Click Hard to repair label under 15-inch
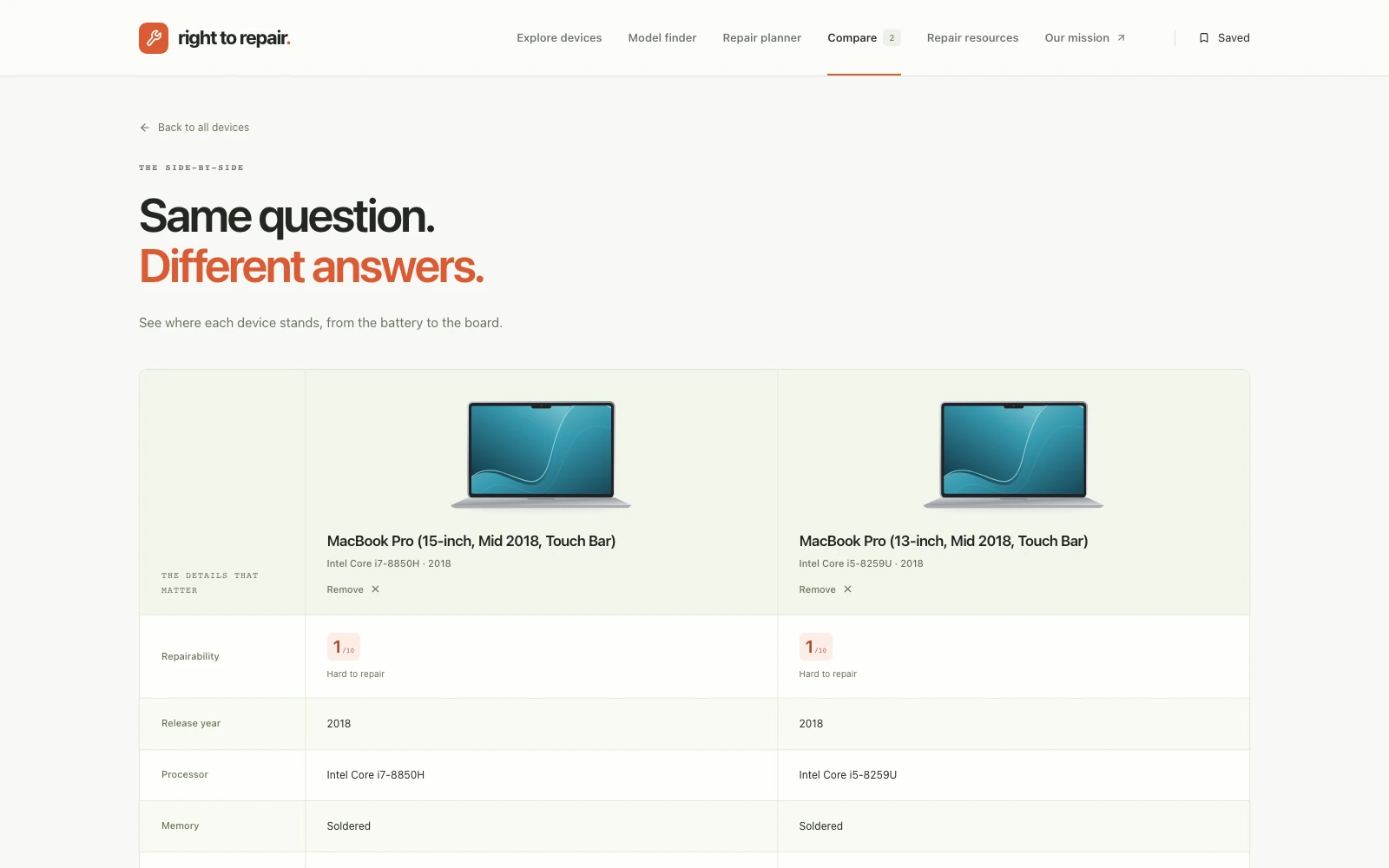 pyautogui.click(x=356, y=674)
